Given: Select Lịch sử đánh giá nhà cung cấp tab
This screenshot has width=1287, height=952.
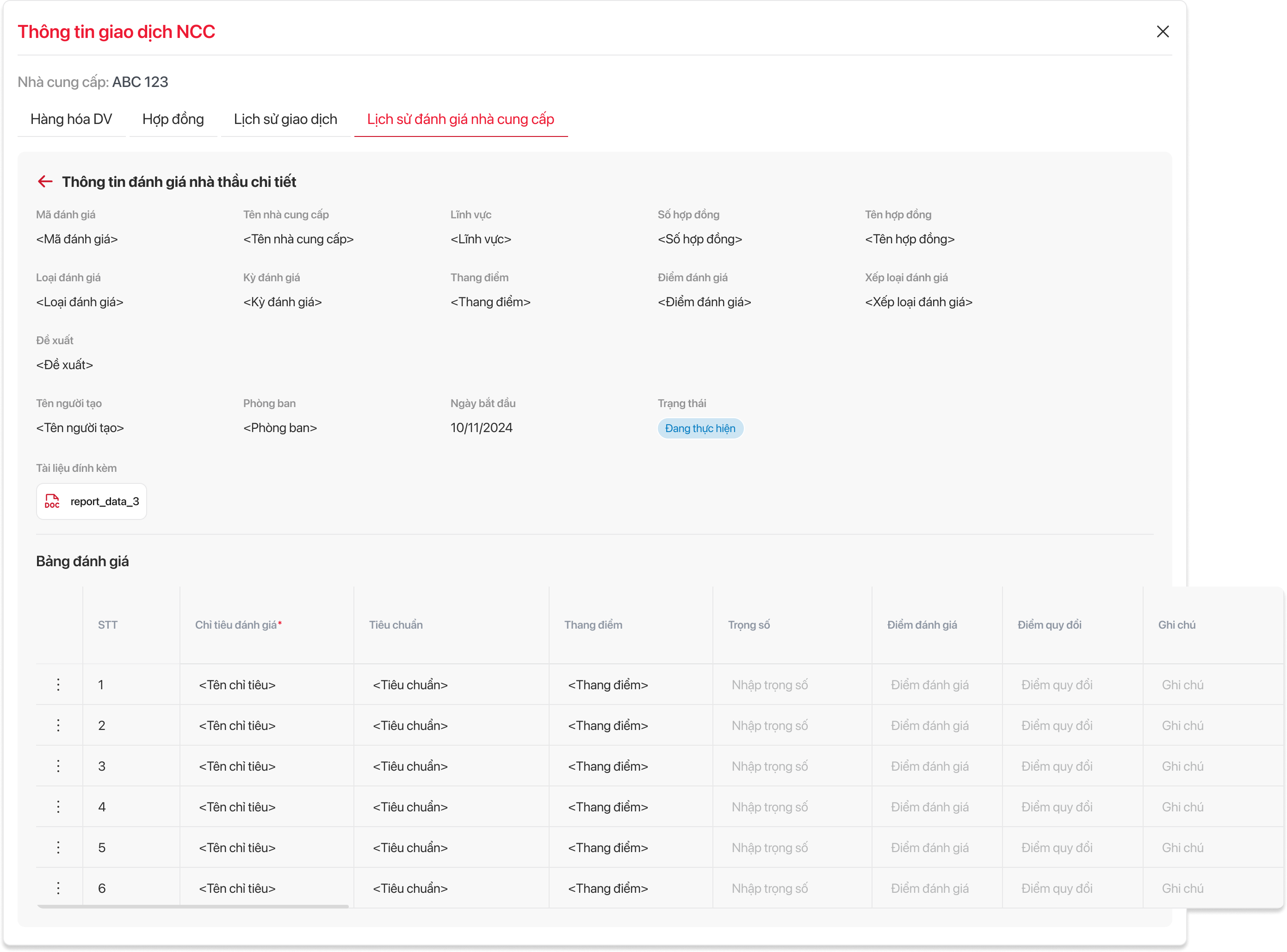Looking at the screenshot, I should coord(460,119).
